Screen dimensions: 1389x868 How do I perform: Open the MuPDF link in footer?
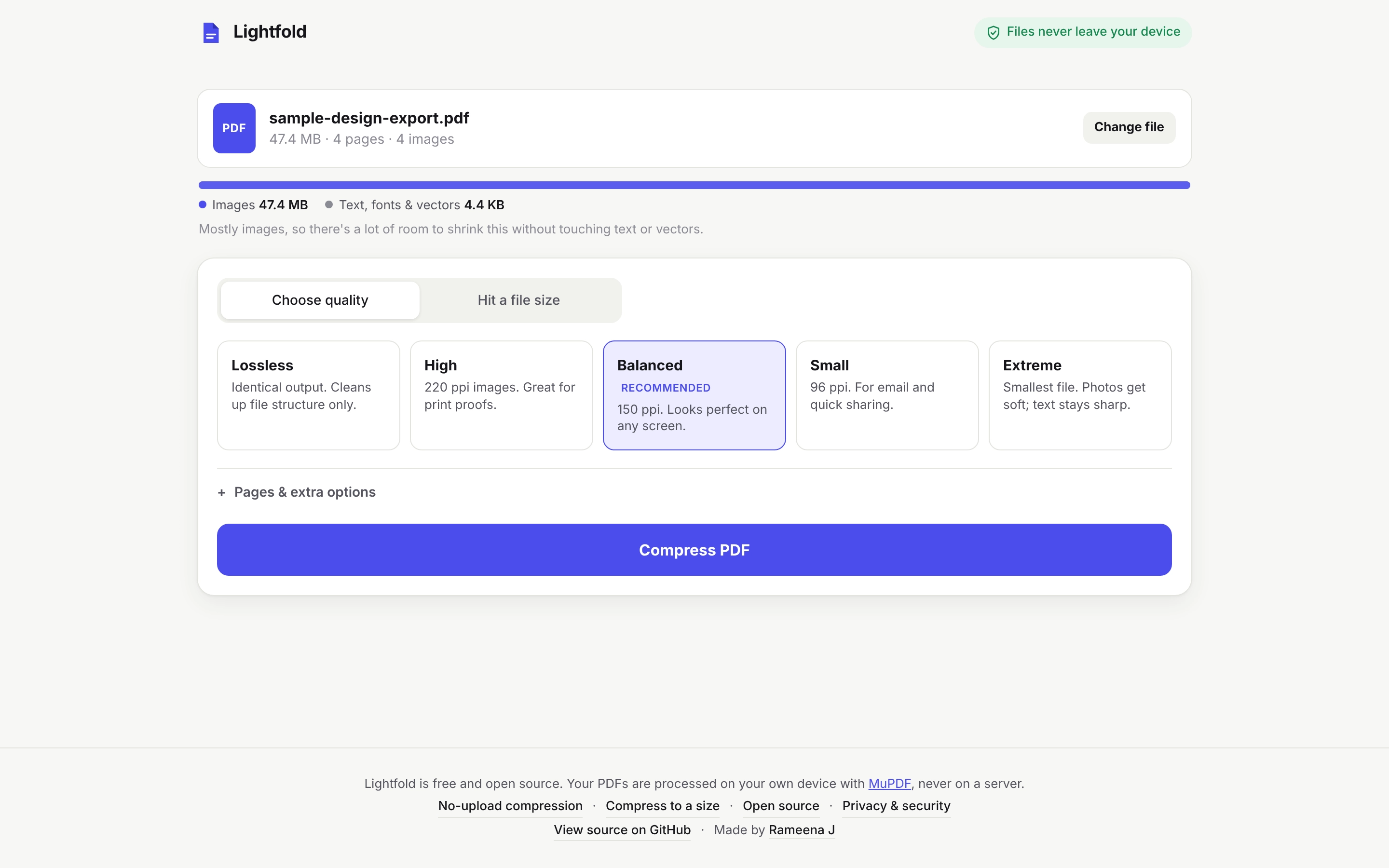pos(890,784)
